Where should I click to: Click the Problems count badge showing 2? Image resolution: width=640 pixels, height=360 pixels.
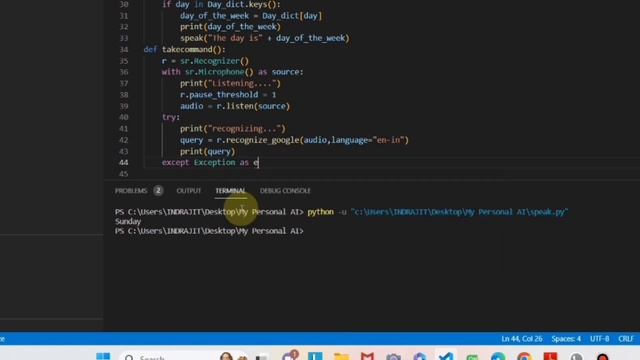(x=158, y=191)
